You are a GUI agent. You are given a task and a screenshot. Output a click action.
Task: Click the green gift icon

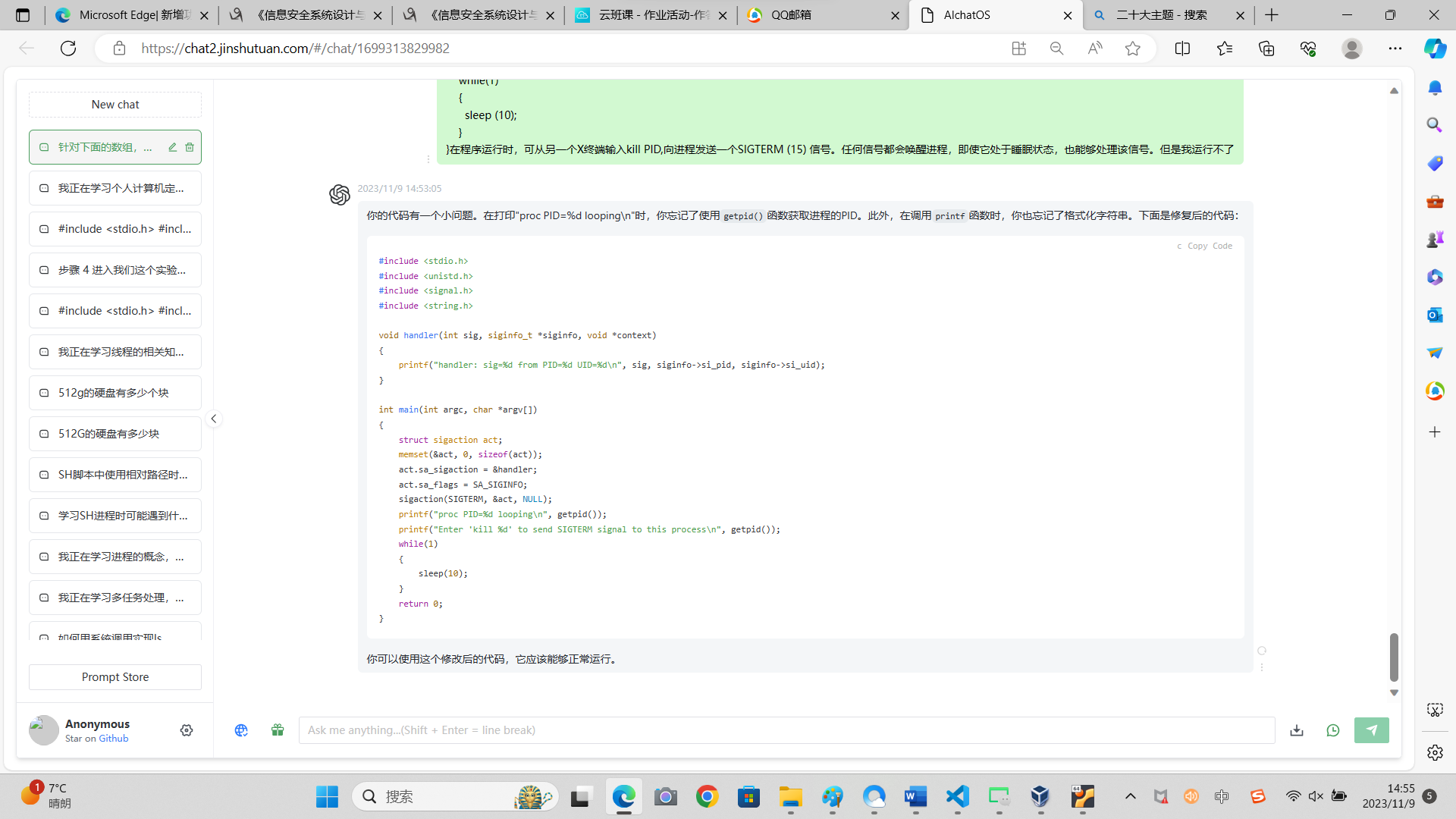[278, 730]
